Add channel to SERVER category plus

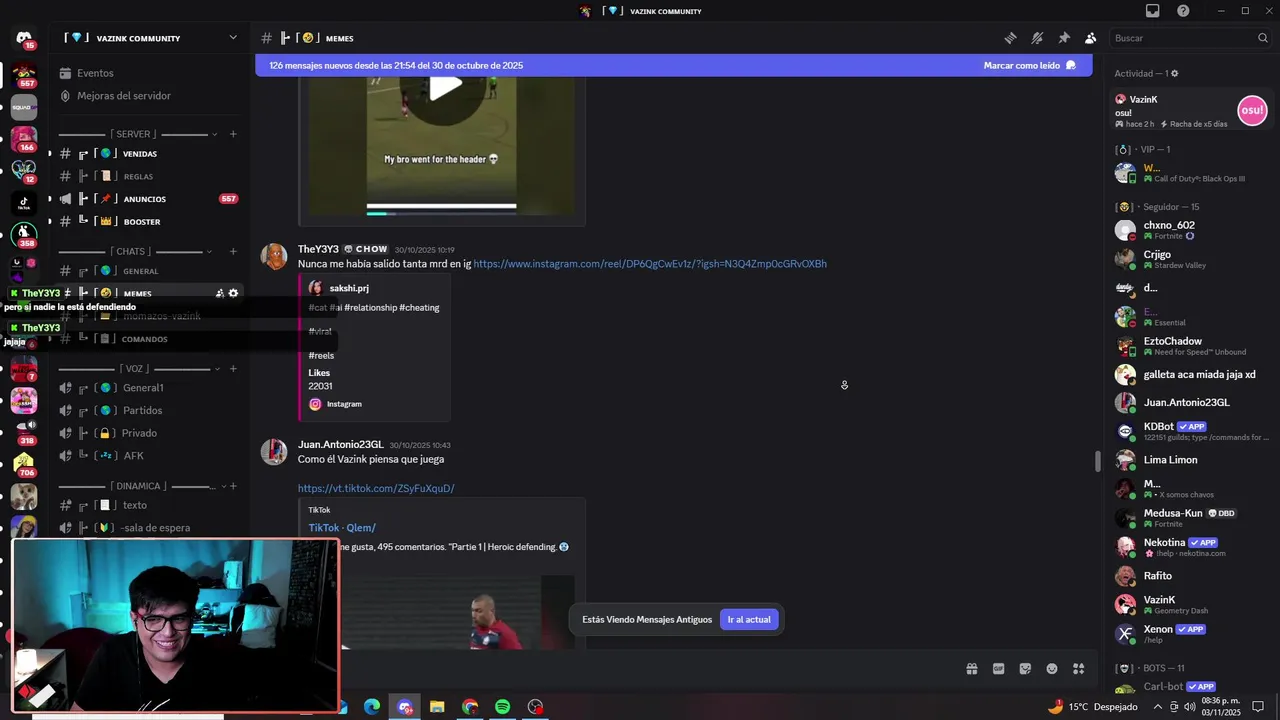[233, 134]
